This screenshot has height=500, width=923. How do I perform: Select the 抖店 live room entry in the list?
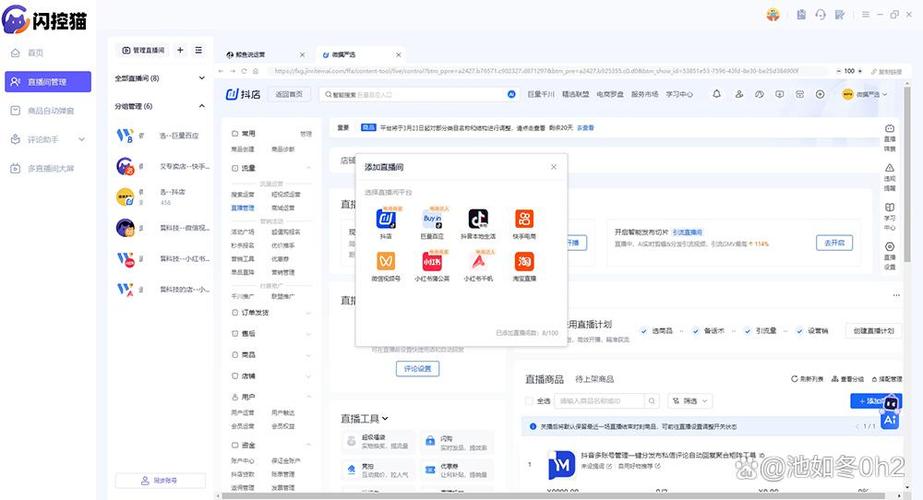point(162,197)
